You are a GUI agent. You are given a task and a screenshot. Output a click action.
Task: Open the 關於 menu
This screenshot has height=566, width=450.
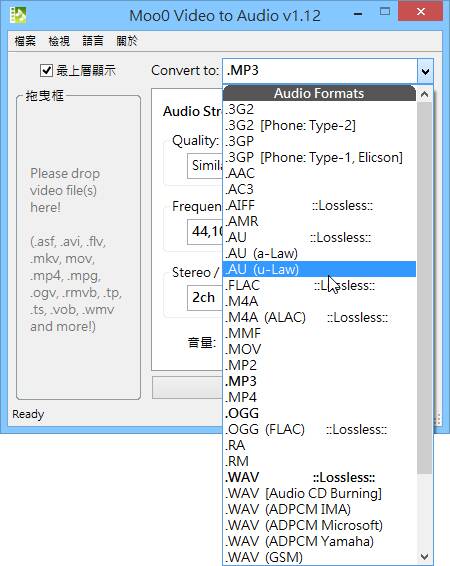pyautogui.click(x=127, y=41)
